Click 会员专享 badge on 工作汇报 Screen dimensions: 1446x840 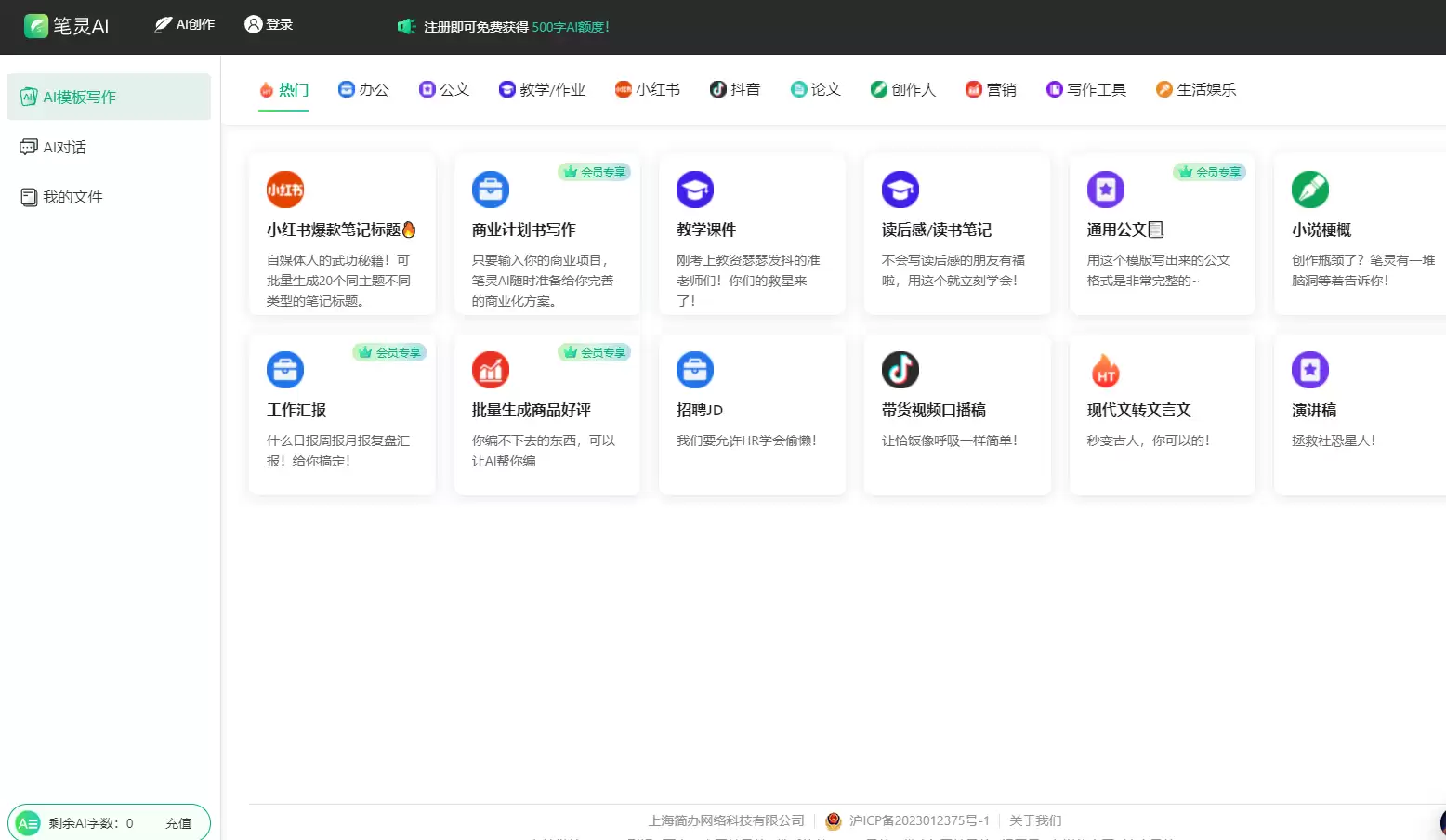pos(389,352)
